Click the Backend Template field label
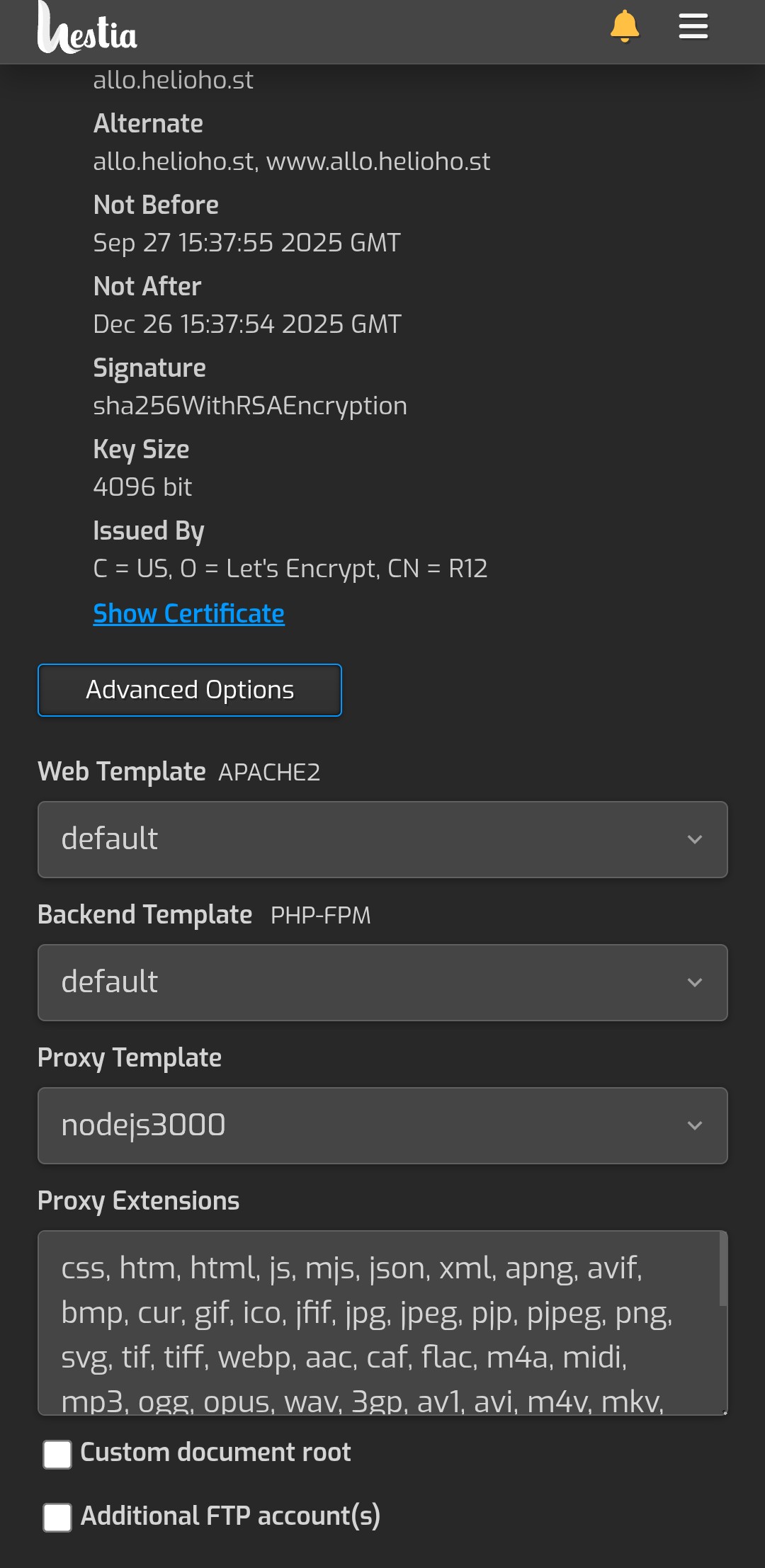 tap(144, 914)
